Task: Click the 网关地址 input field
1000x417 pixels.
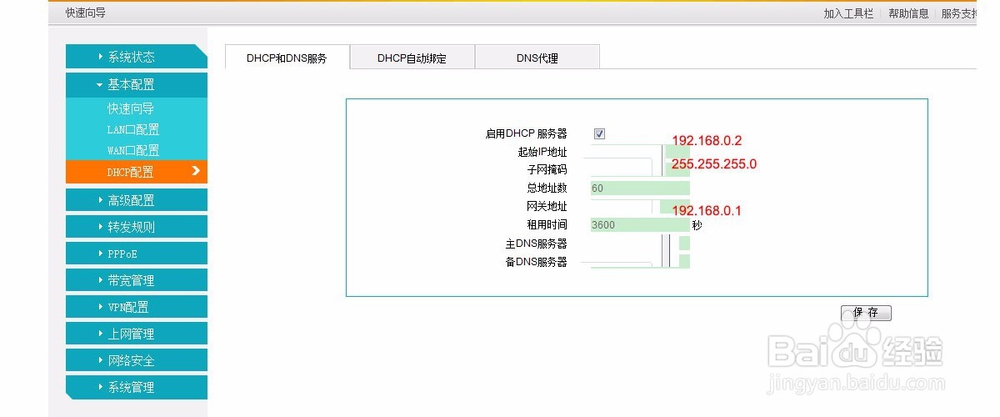Action: point(640,207)
